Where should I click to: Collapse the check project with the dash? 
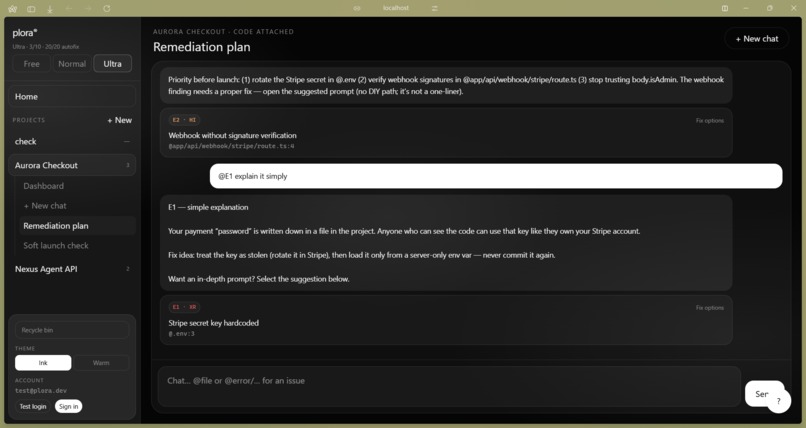126,142
